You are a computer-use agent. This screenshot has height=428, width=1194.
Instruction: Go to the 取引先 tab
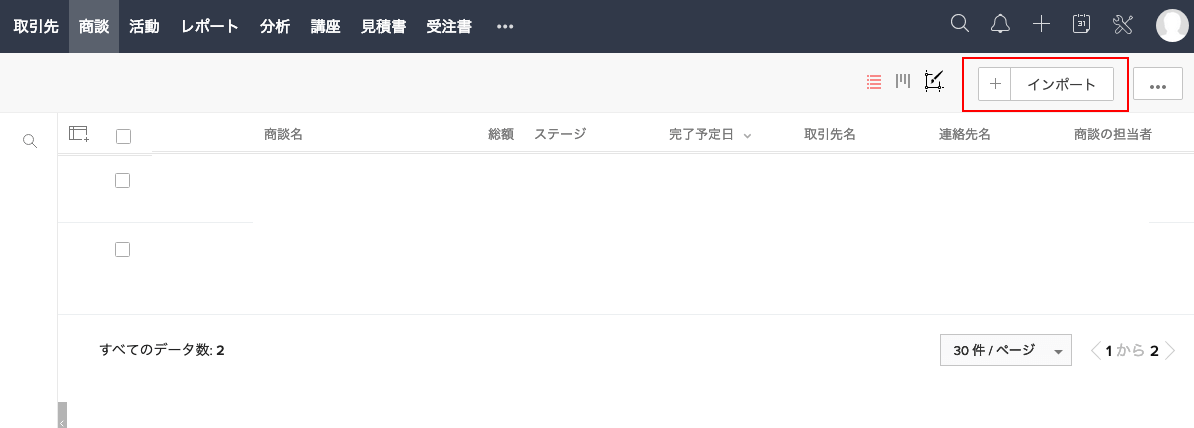point(36,27)
